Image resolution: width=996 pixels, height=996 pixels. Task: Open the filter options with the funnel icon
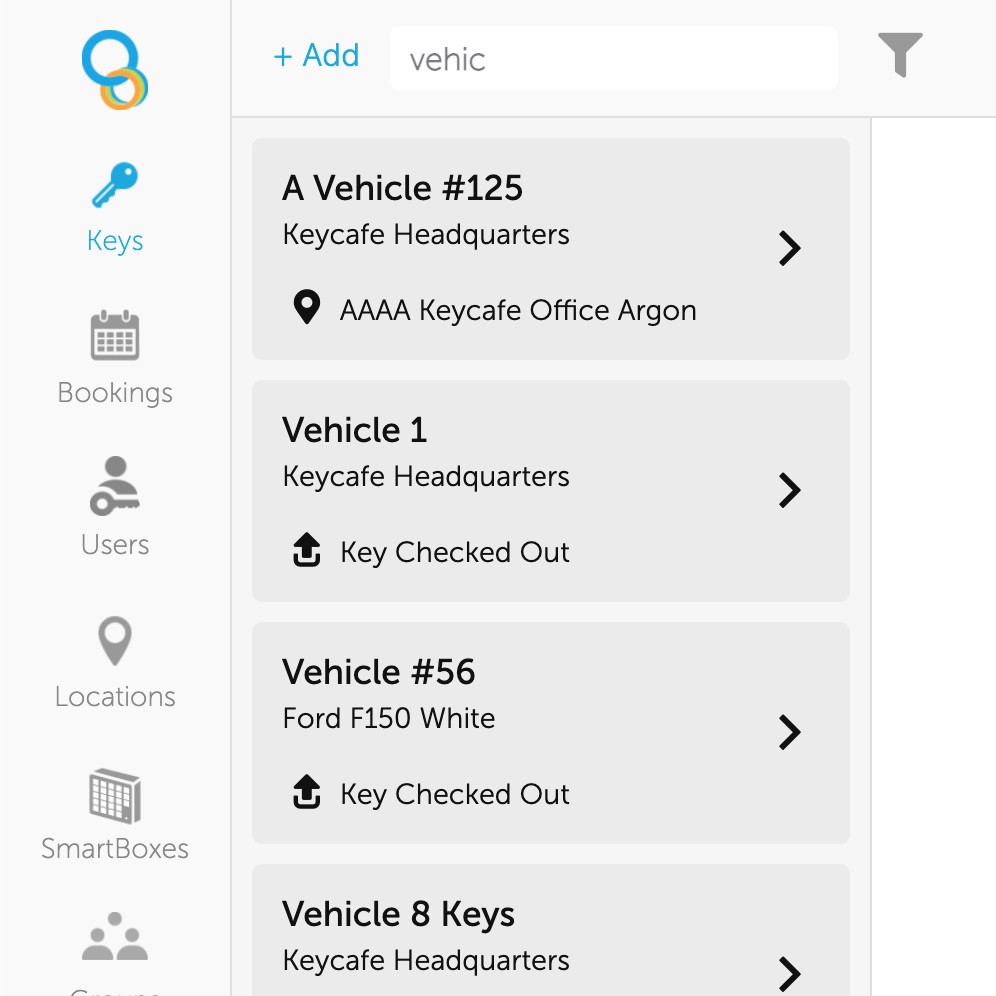point(901,56)
